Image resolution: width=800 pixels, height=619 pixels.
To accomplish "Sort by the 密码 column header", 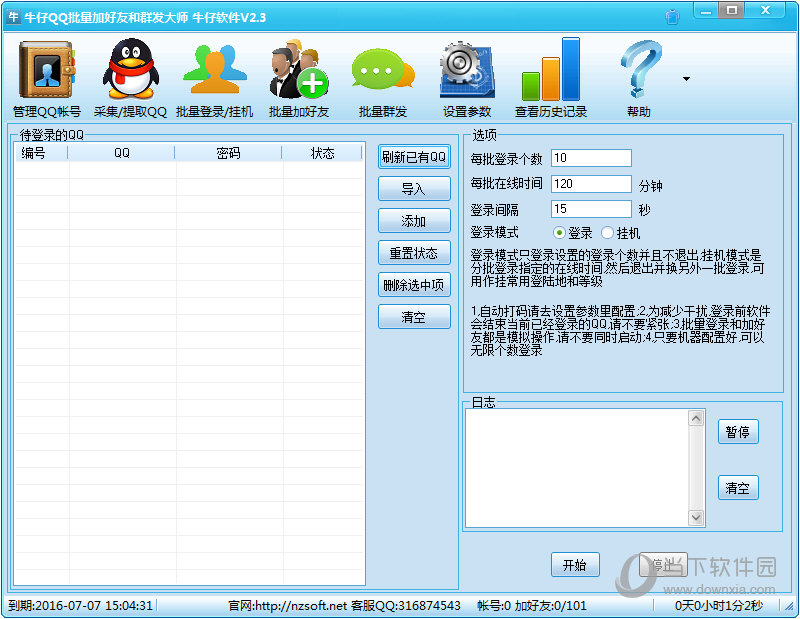I will click(x=228, y=153).
